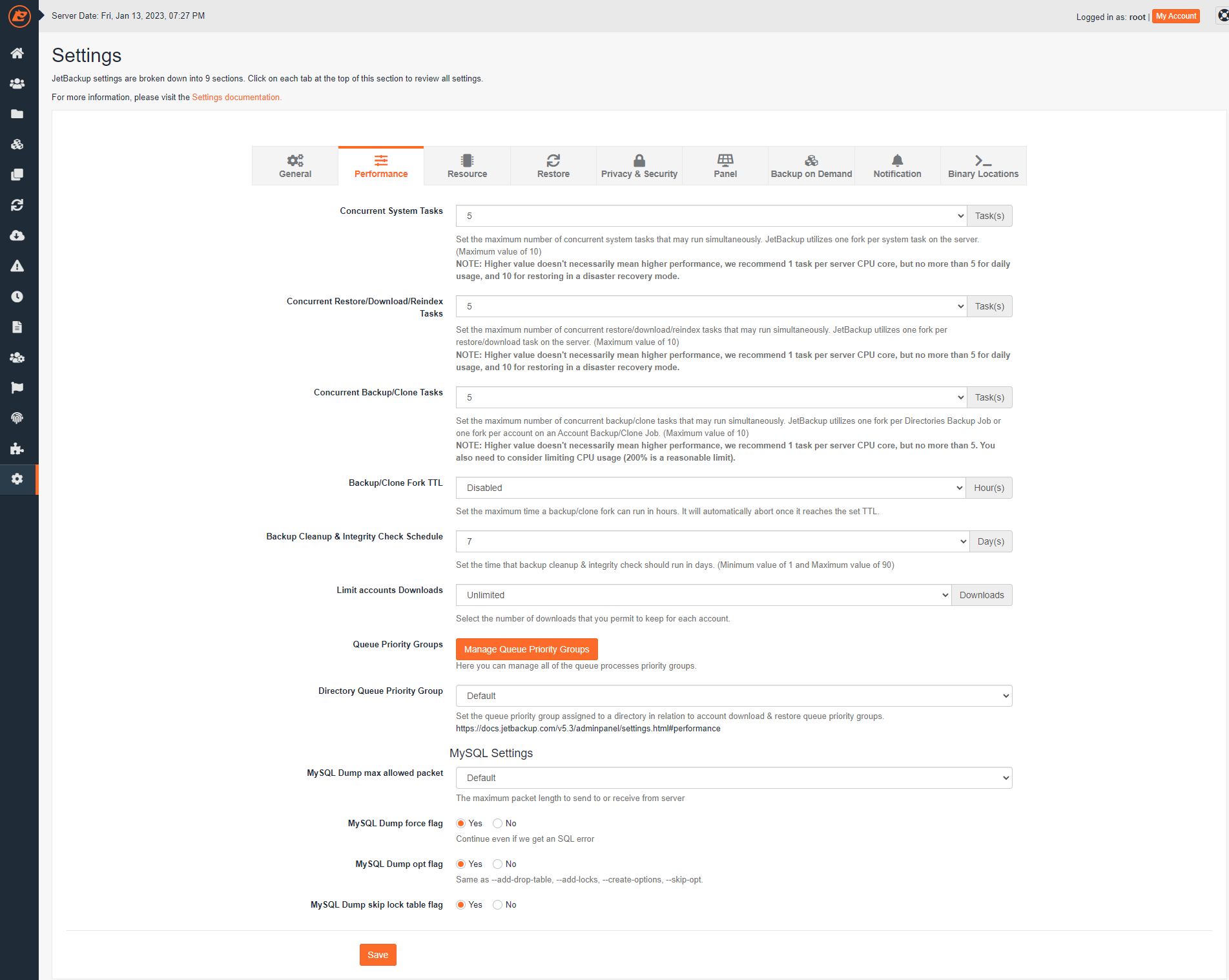Viewport: 1229px width, 980px height.
Task: View Alerts via warning triangle icon
Action: click(x=17, y=266)
